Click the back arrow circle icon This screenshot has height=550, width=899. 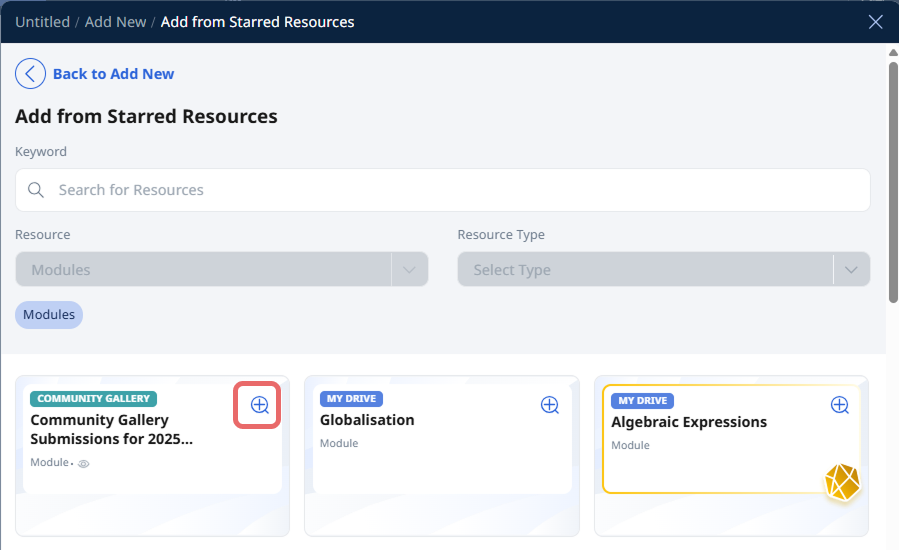30,73
